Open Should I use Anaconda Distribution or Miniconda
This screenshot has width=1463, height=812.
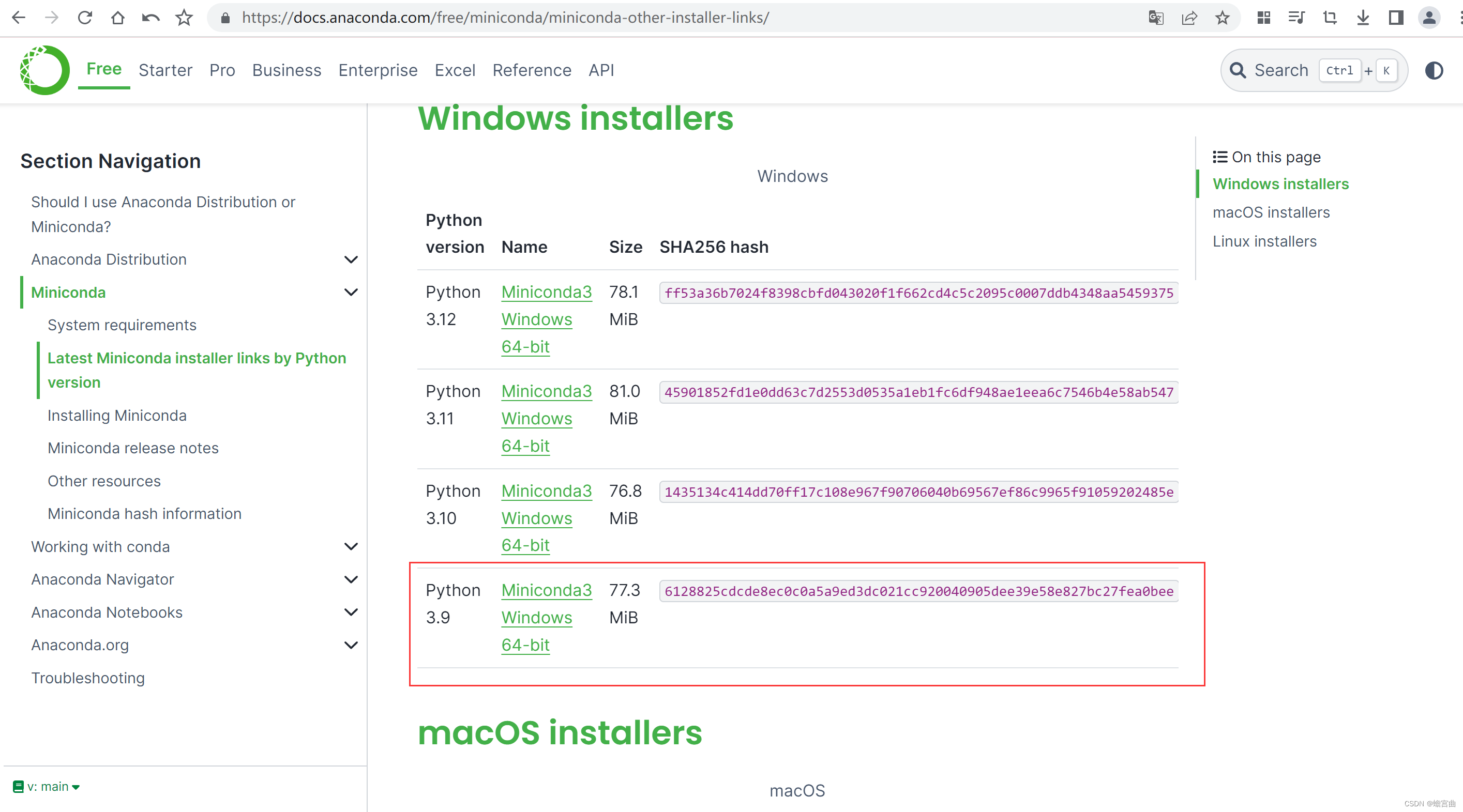[x=163, y=214]
